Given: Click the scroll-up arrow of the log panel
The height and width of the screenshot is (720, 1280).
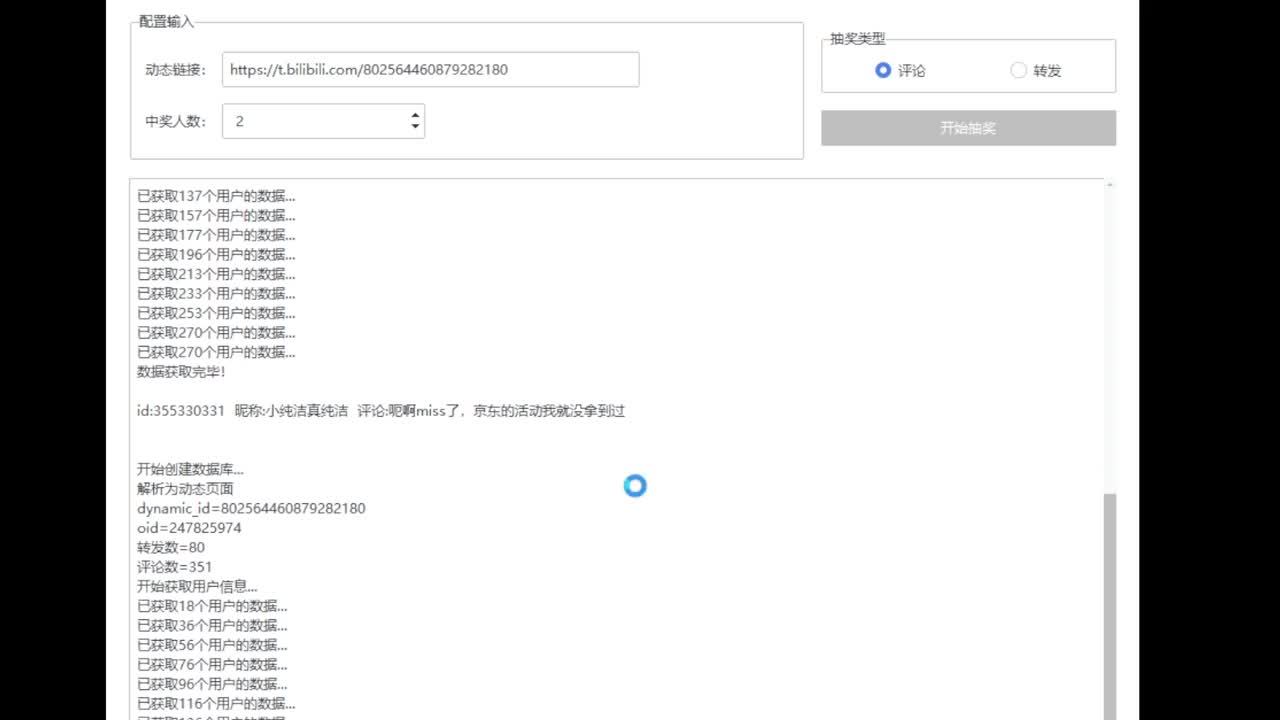Looking at the screenshot, I should point(1109,186).
